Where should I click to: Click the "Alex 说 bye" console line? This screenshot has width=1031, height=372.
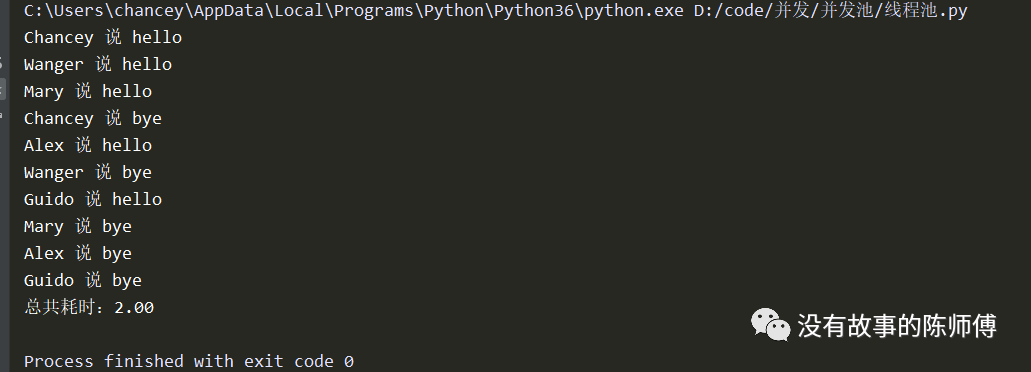click(78, 253)
